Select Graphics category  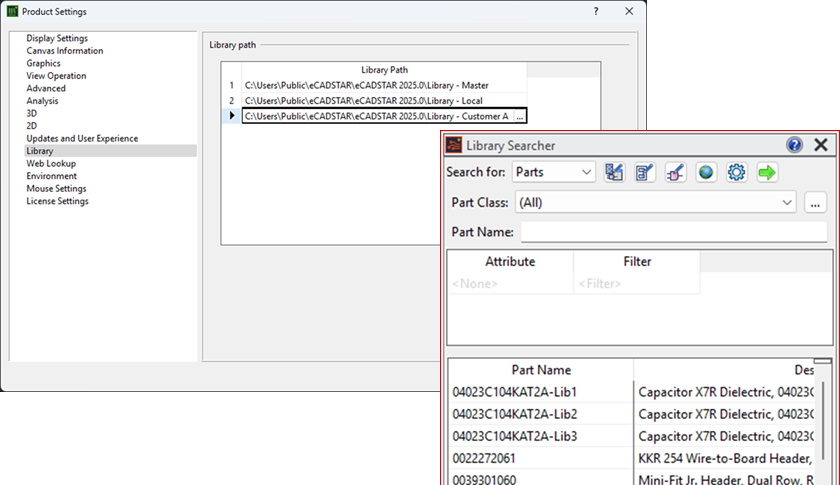tap(43, 63)
